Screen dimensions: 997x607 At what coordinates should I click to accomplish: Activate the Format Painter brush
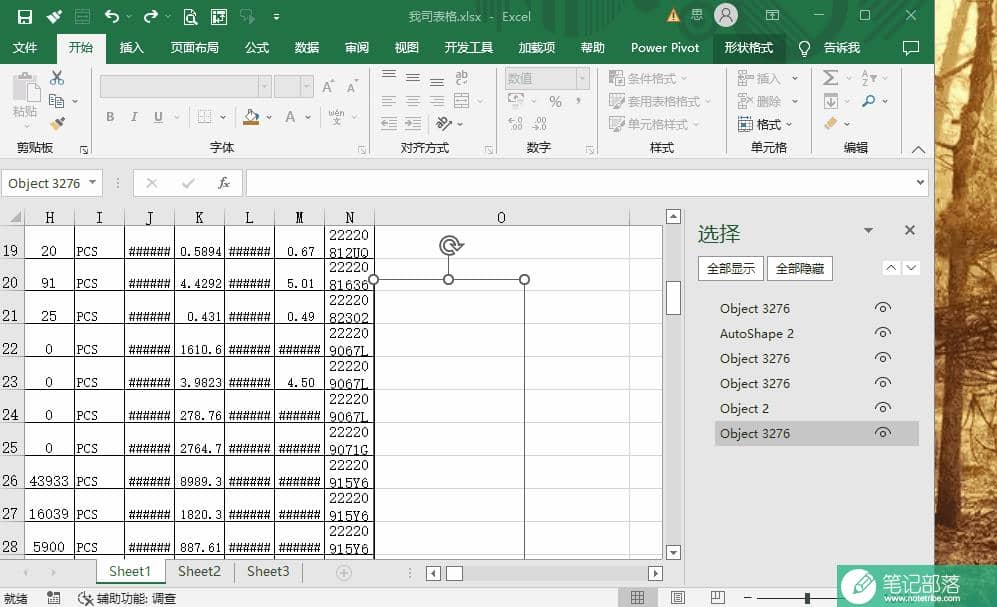(x=57, y=123)
